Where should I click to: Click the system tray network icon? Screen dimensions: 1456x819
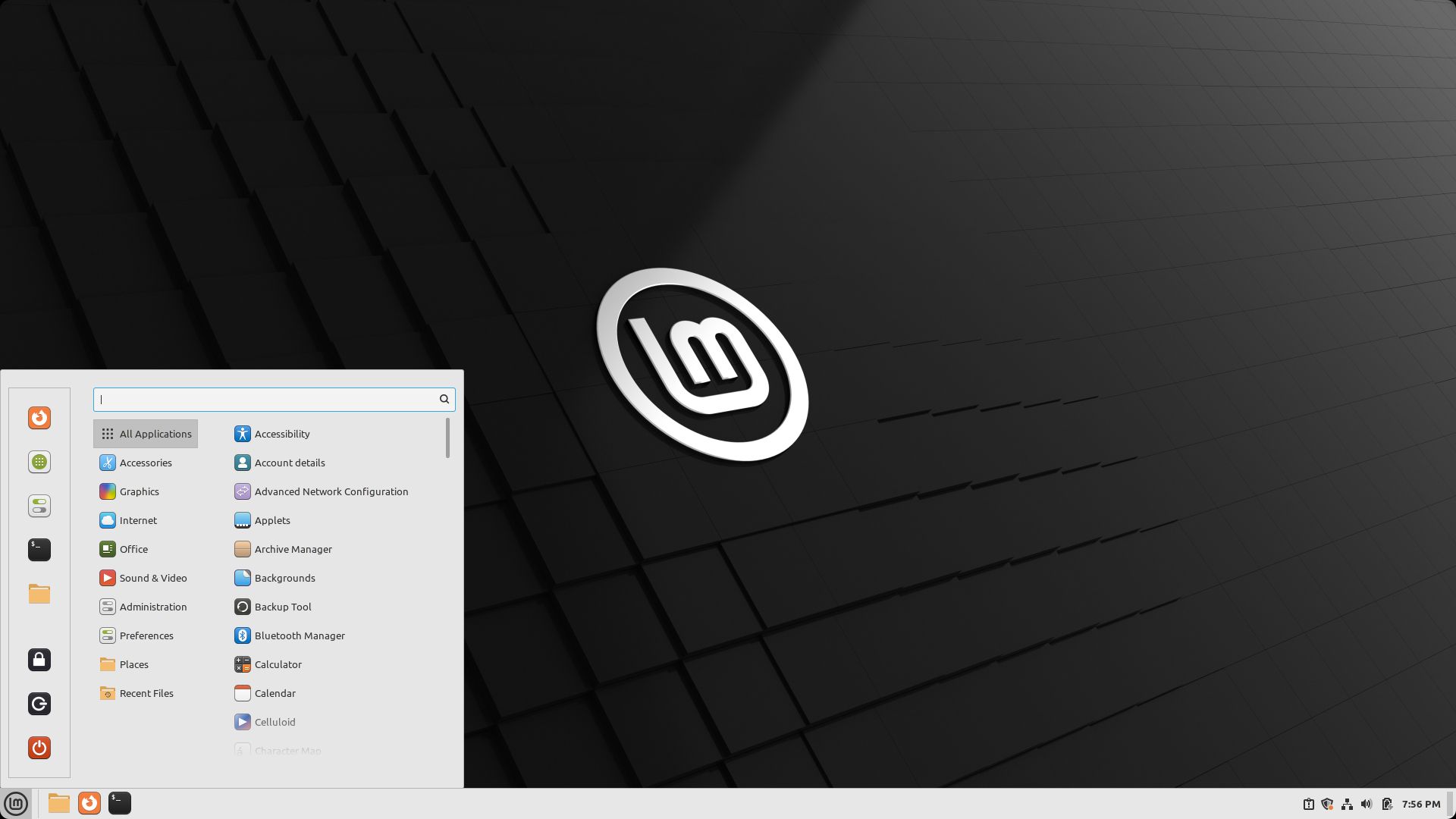[x=1346, y=803]
